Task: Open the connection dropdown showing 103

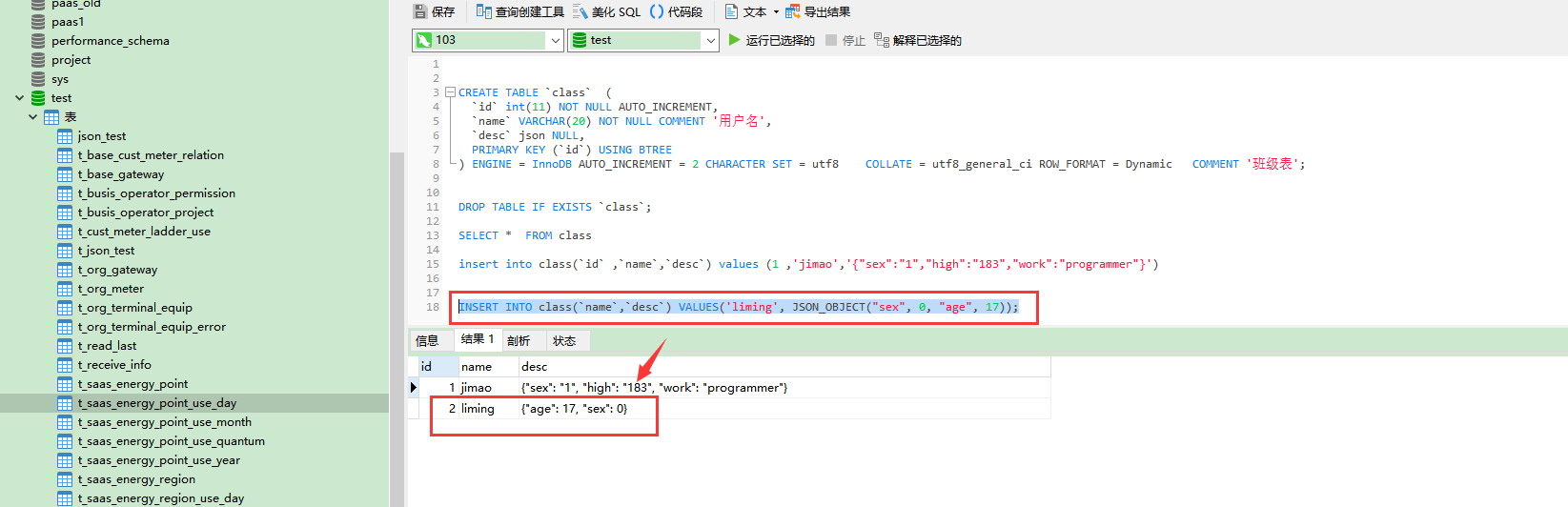Action: pos(489,40)
